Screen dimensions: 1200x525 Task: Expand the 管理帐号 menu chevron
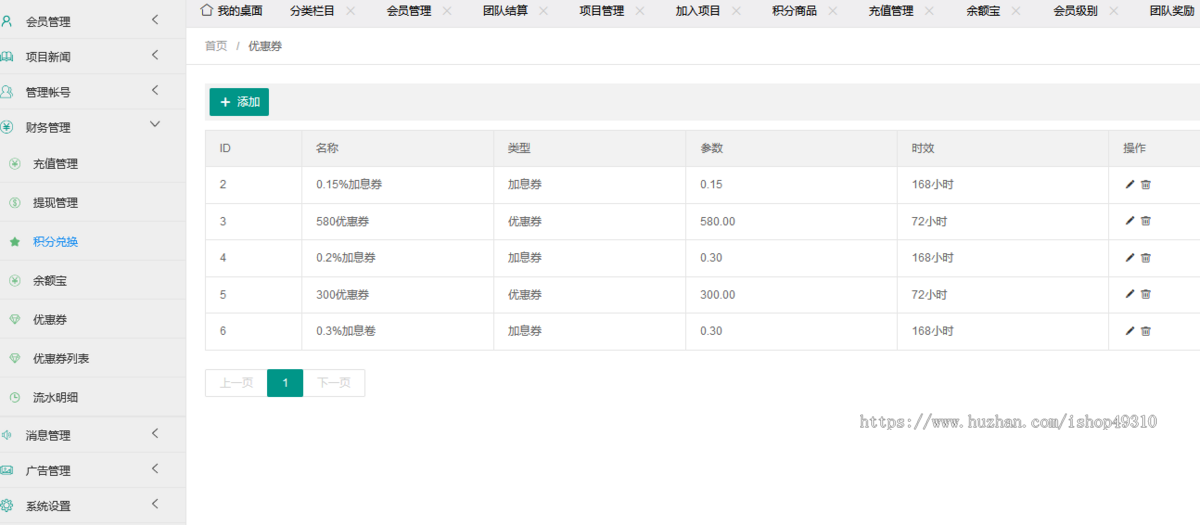pos(155,90)
